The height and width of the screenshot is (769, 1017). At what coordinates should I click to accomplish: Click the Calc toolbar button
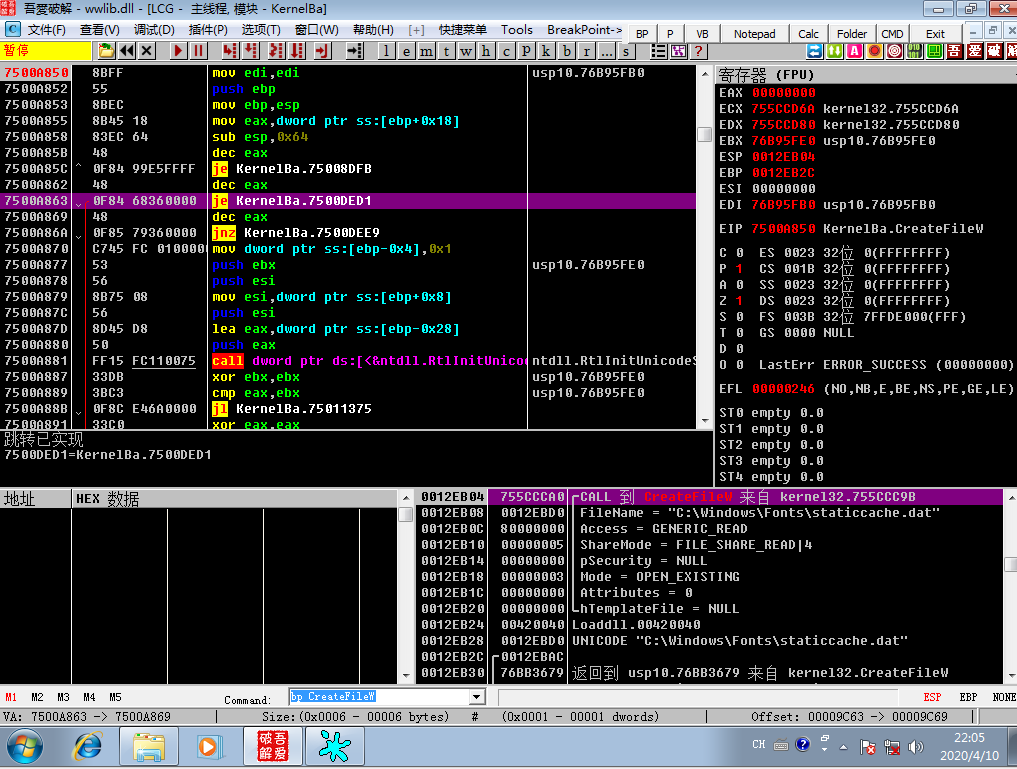tap(808, 34)
